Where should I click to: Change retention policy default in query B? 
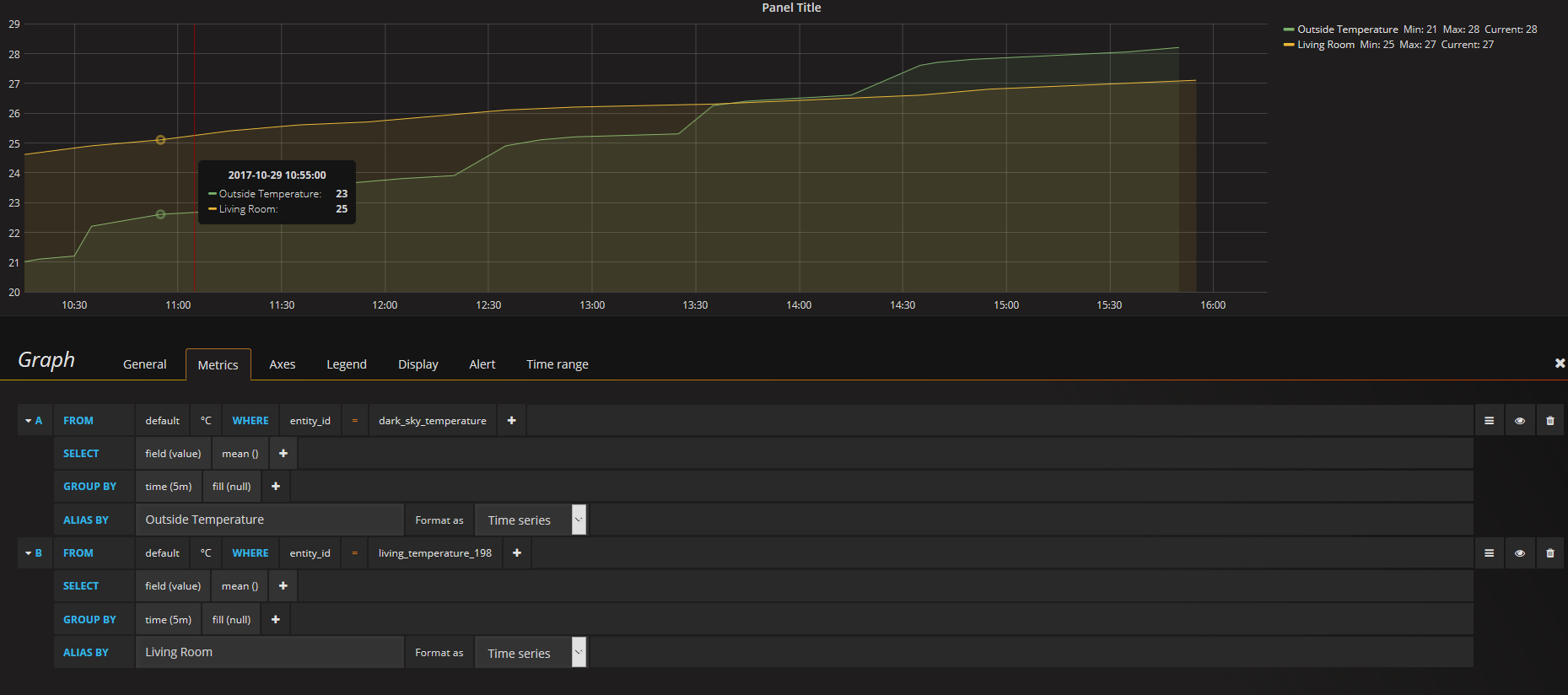[x=162, y=553]
